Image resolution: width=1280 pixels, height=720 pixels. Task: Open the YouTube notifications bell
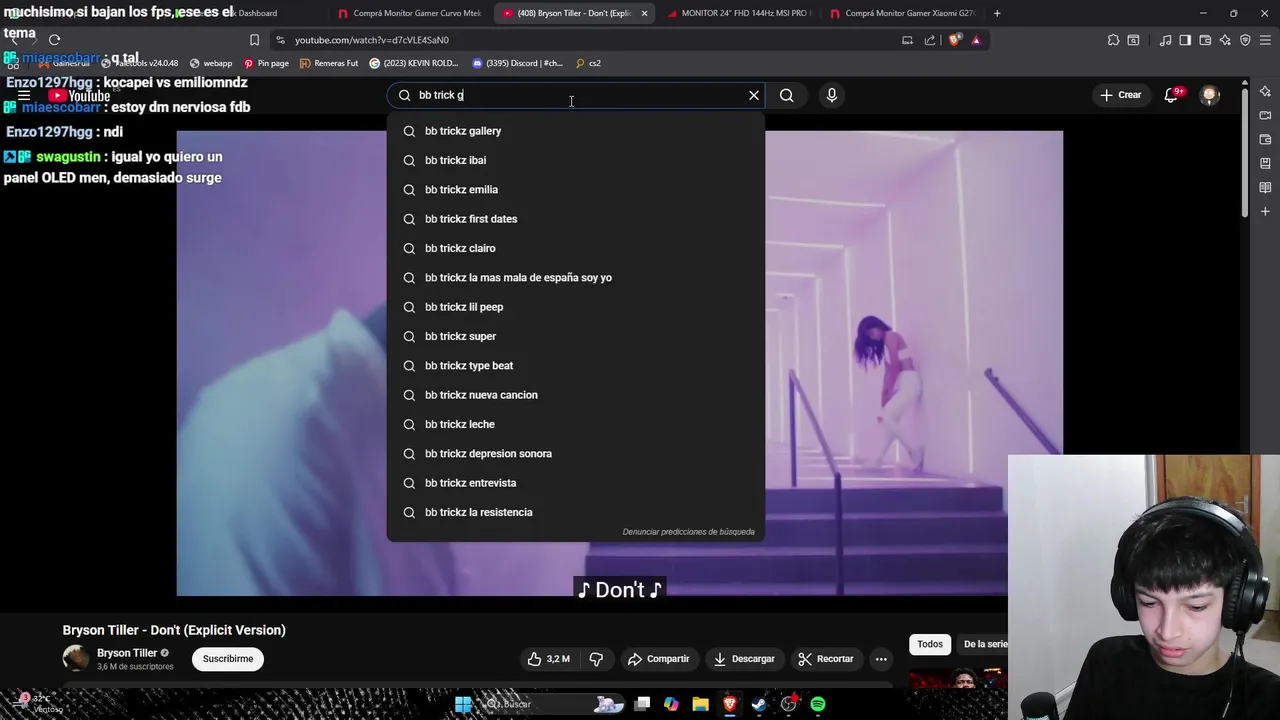coord(1171,95)
